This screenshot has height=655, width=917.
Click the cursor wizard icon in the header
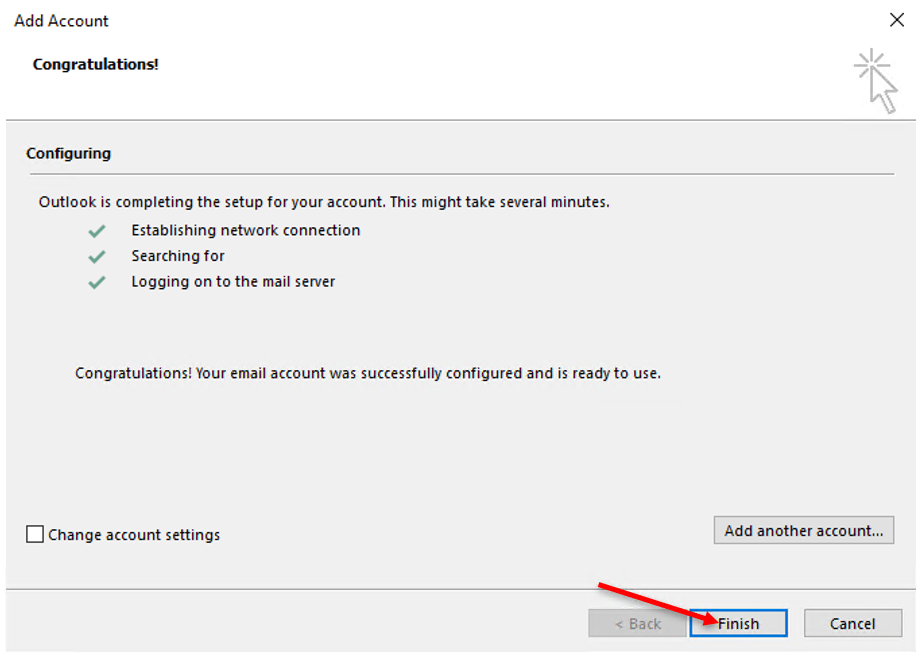[876, 80]
